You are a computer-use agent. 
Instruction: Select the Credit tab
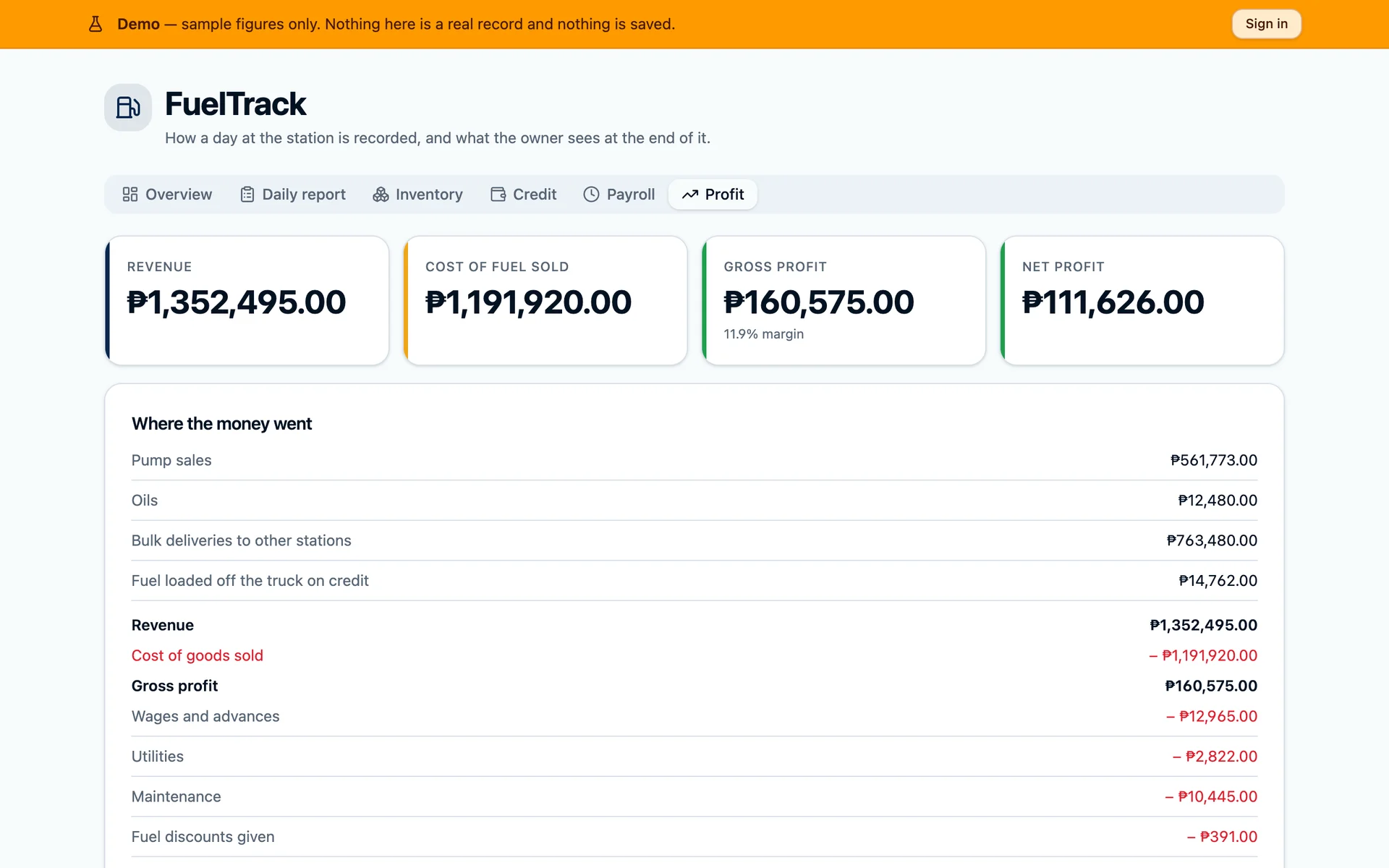524,195
